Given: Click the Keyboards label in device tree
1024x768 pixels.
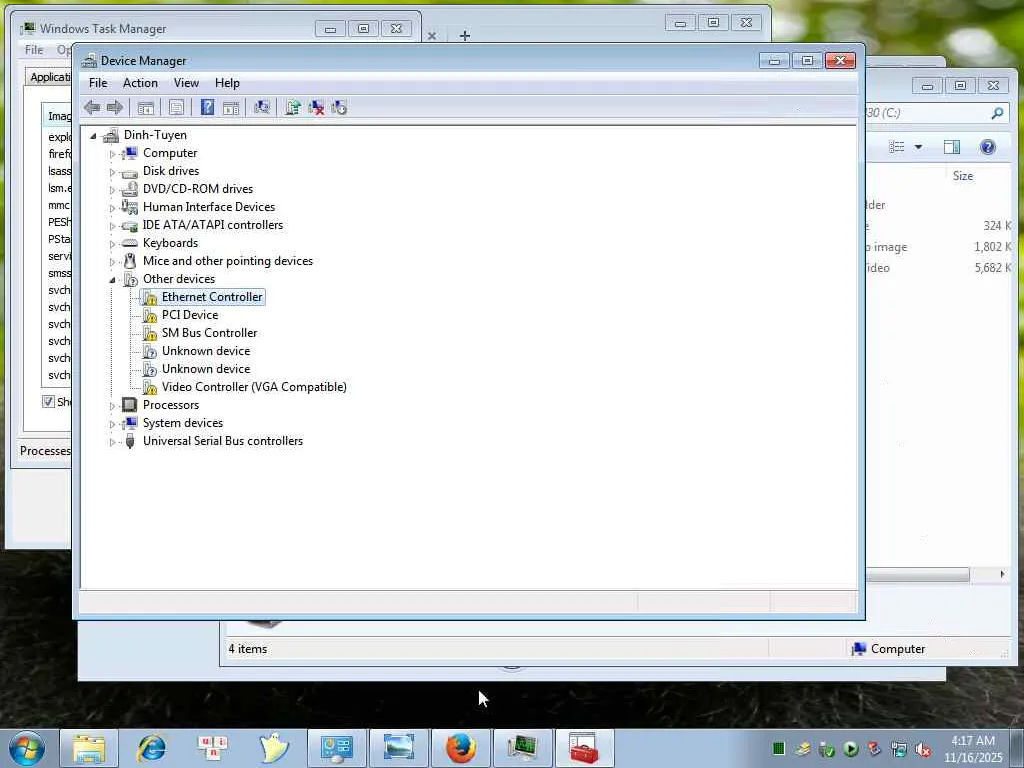Looking at the screenshot, I should tap(170, 243).
